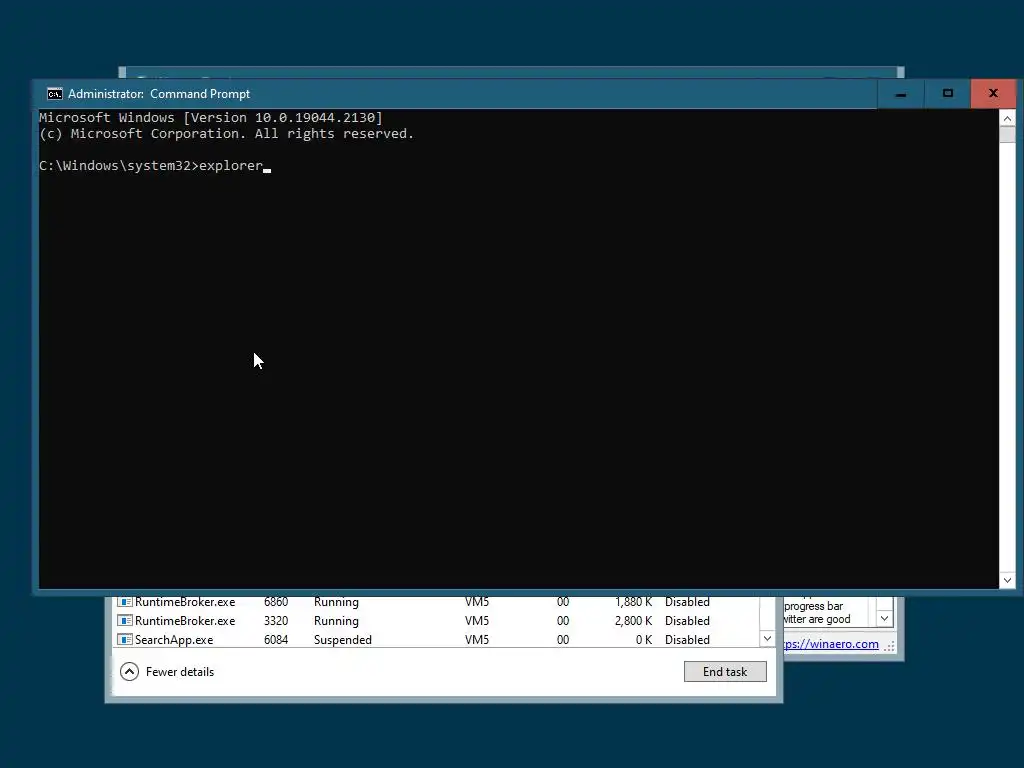Select RuntimeBroker.exe with PID 3320
1024x768 pixels.
pyautogui.click(x=185, y=620)
